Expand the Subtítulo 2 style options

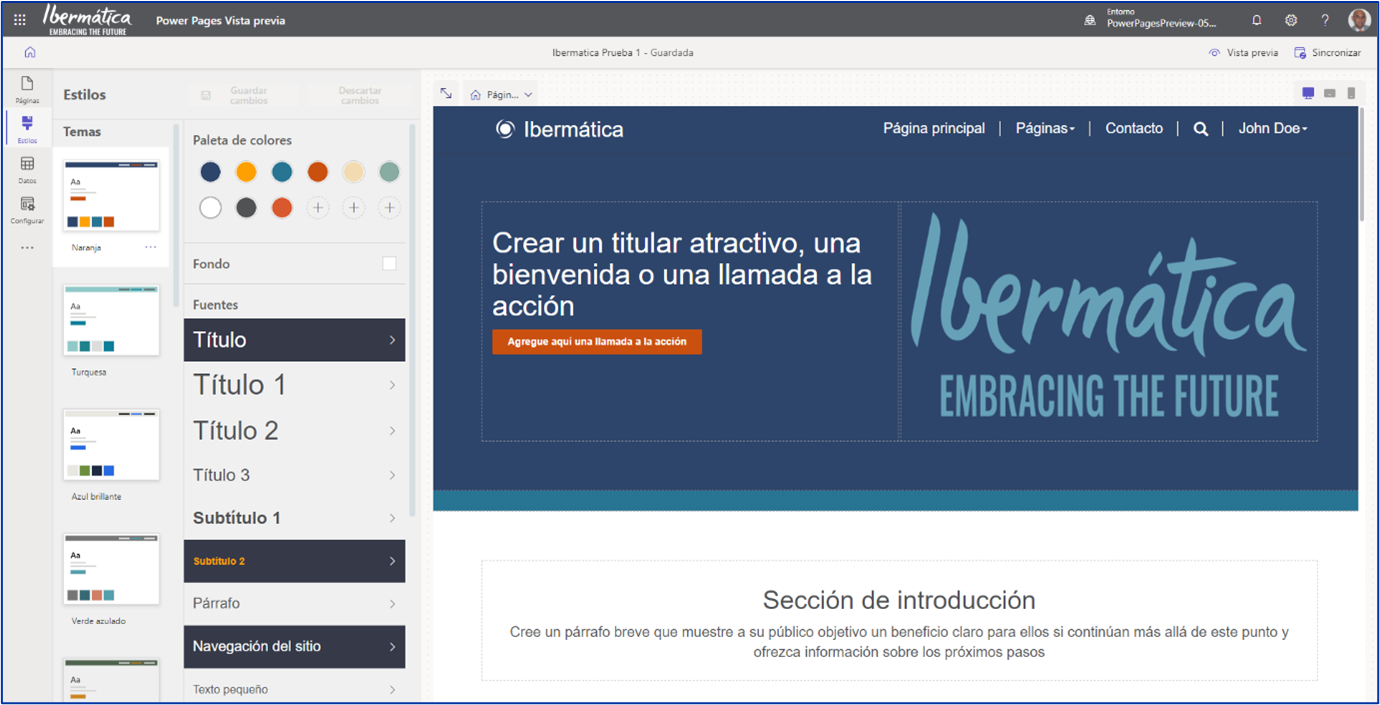pyautogui.click(x=294, y=561)
